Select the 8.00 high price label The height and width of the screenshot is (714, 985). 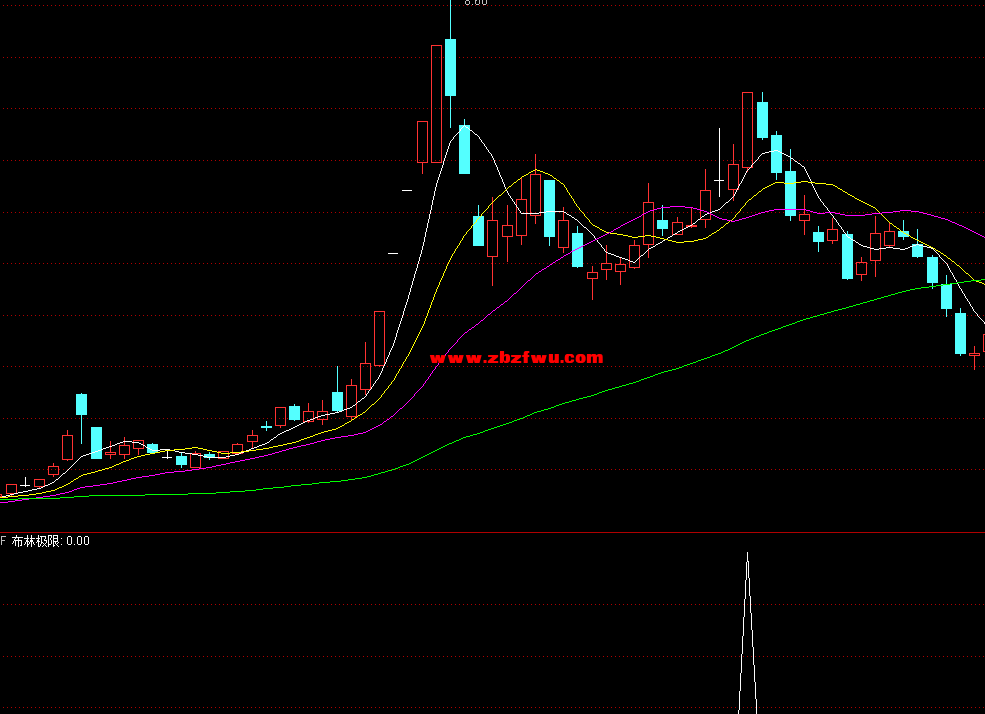[476, 3]
